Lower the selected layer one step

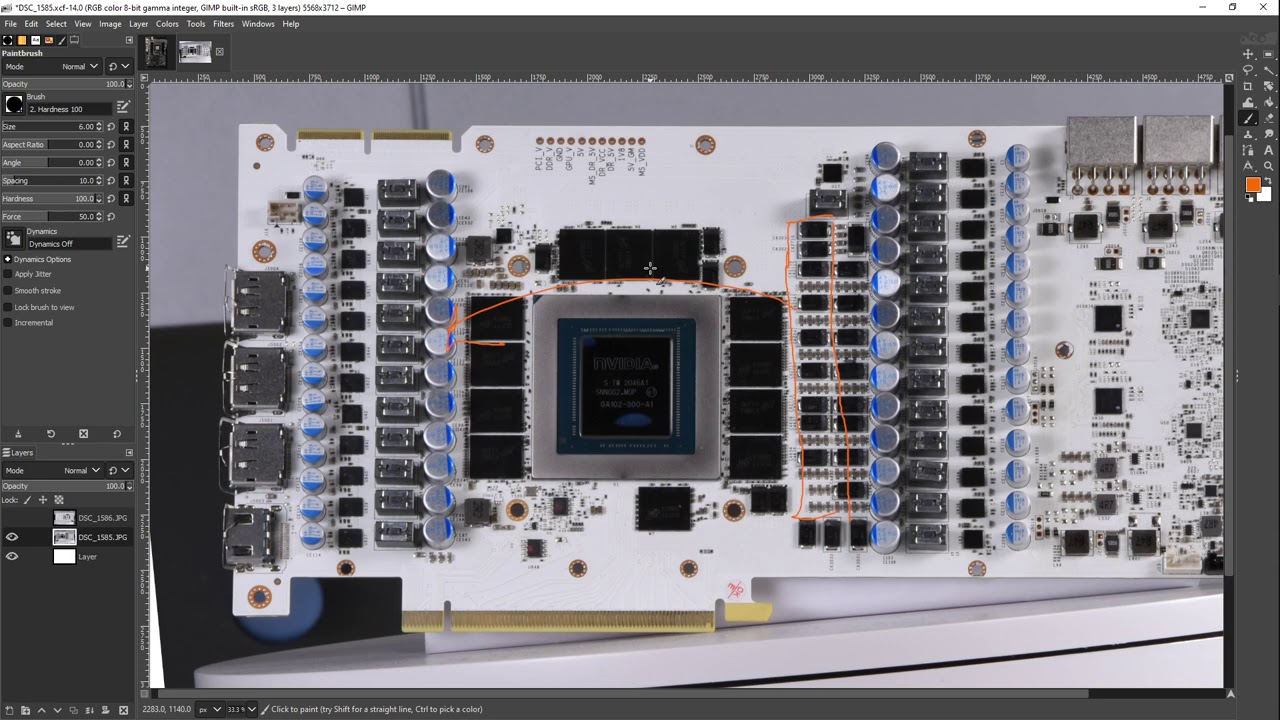57,710
